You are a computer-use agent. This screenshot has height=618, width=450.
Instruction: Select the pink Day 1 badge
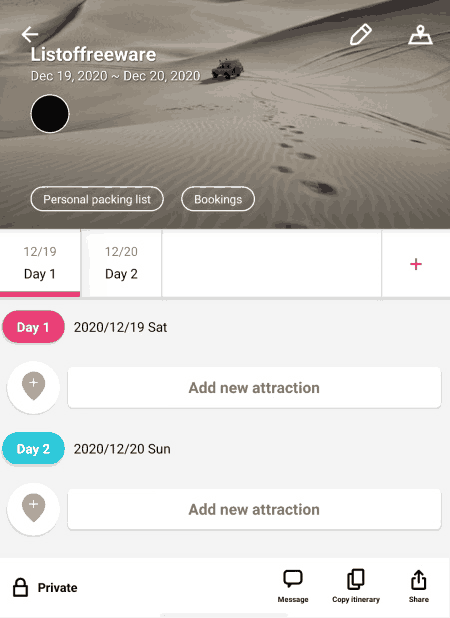(33, 327)
